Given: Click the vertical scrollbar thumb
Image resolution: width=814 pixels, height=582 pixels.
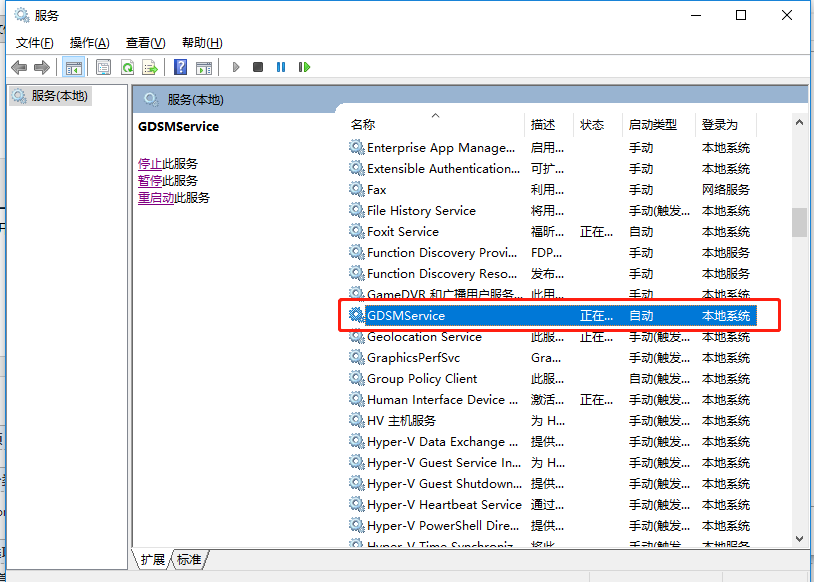Looking at the screenshot, I should [x=799, y=222].
